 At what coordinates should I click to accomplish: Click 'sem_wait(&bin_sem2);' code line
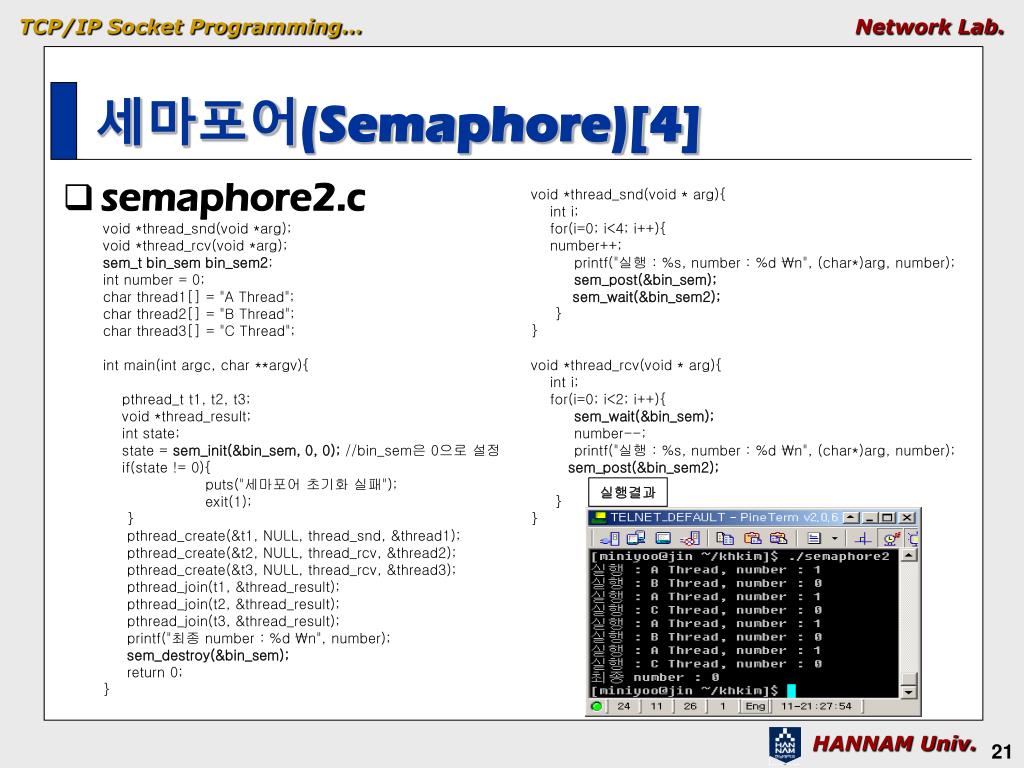pyautogui.click(x=647, y=297)
